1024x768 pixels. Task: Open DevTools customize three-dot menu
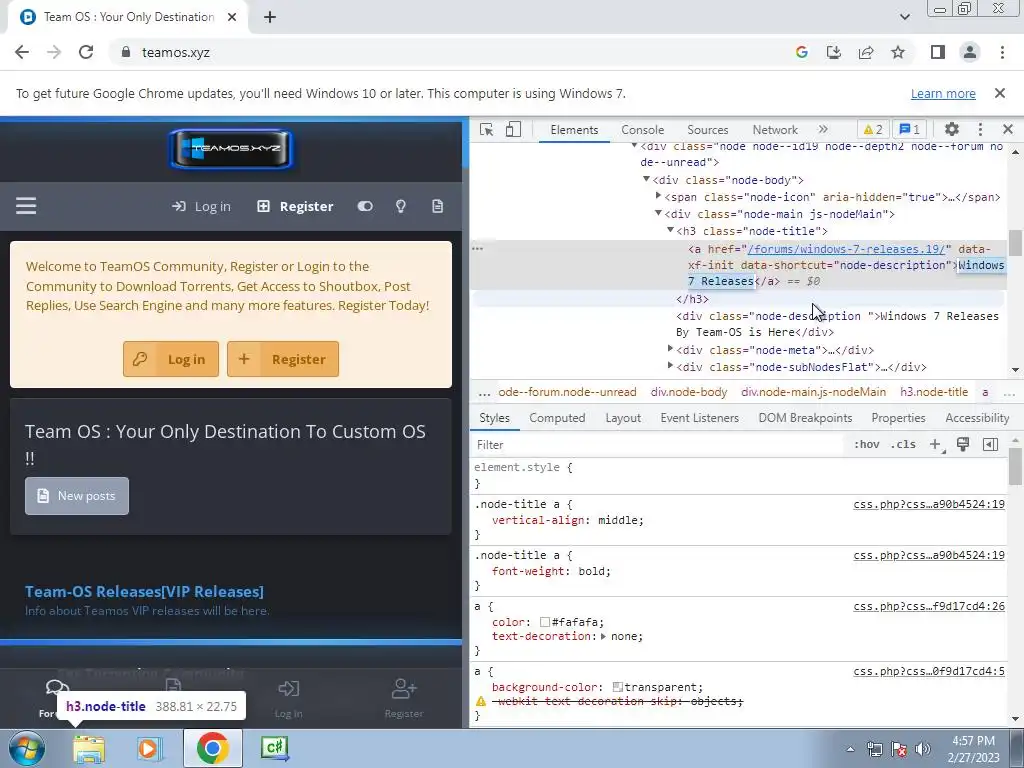click(x=980, y=129)
